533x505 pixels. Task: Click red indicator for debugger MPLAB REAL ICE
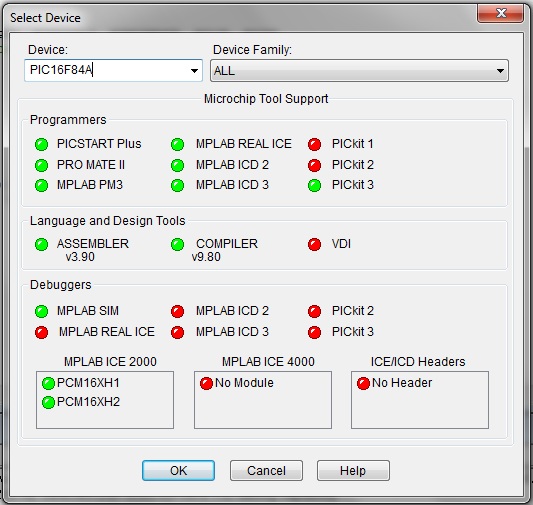click(x=41, y=332)
